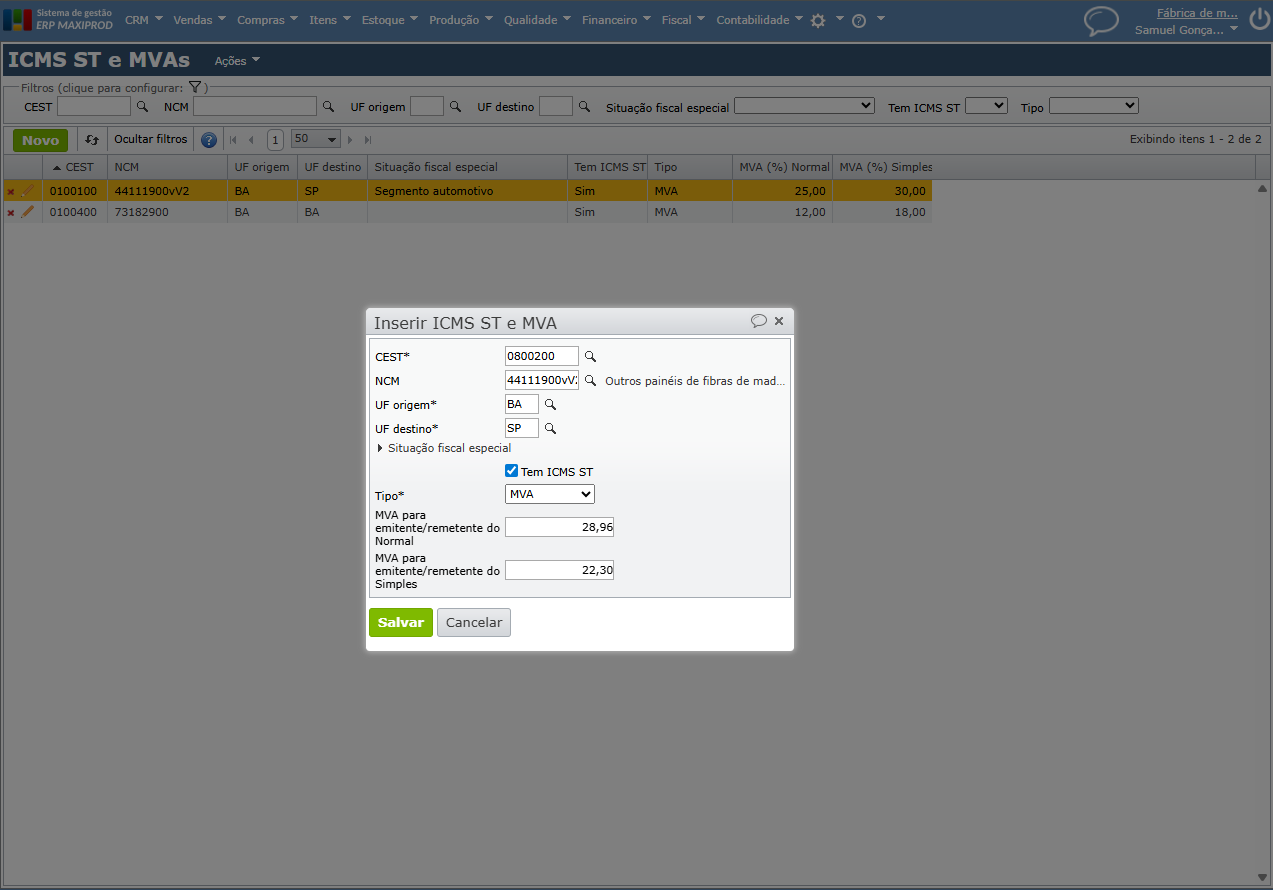Open the Tipo filter dropdown
Viewport: 1273px width, 890px height.
point(1094,106)
